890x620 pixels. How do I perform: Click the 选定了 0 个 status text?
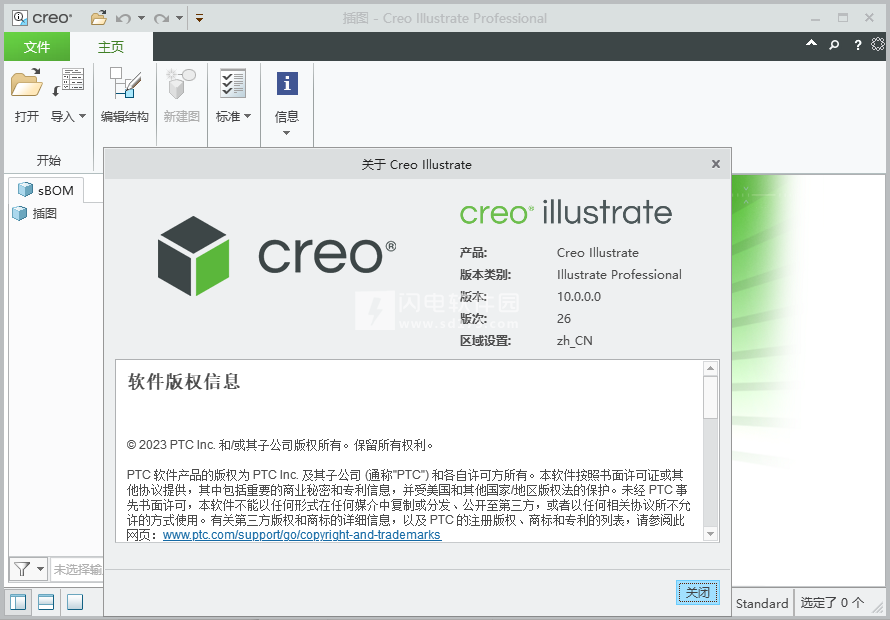pyautogui.click(x=832, y=602)
